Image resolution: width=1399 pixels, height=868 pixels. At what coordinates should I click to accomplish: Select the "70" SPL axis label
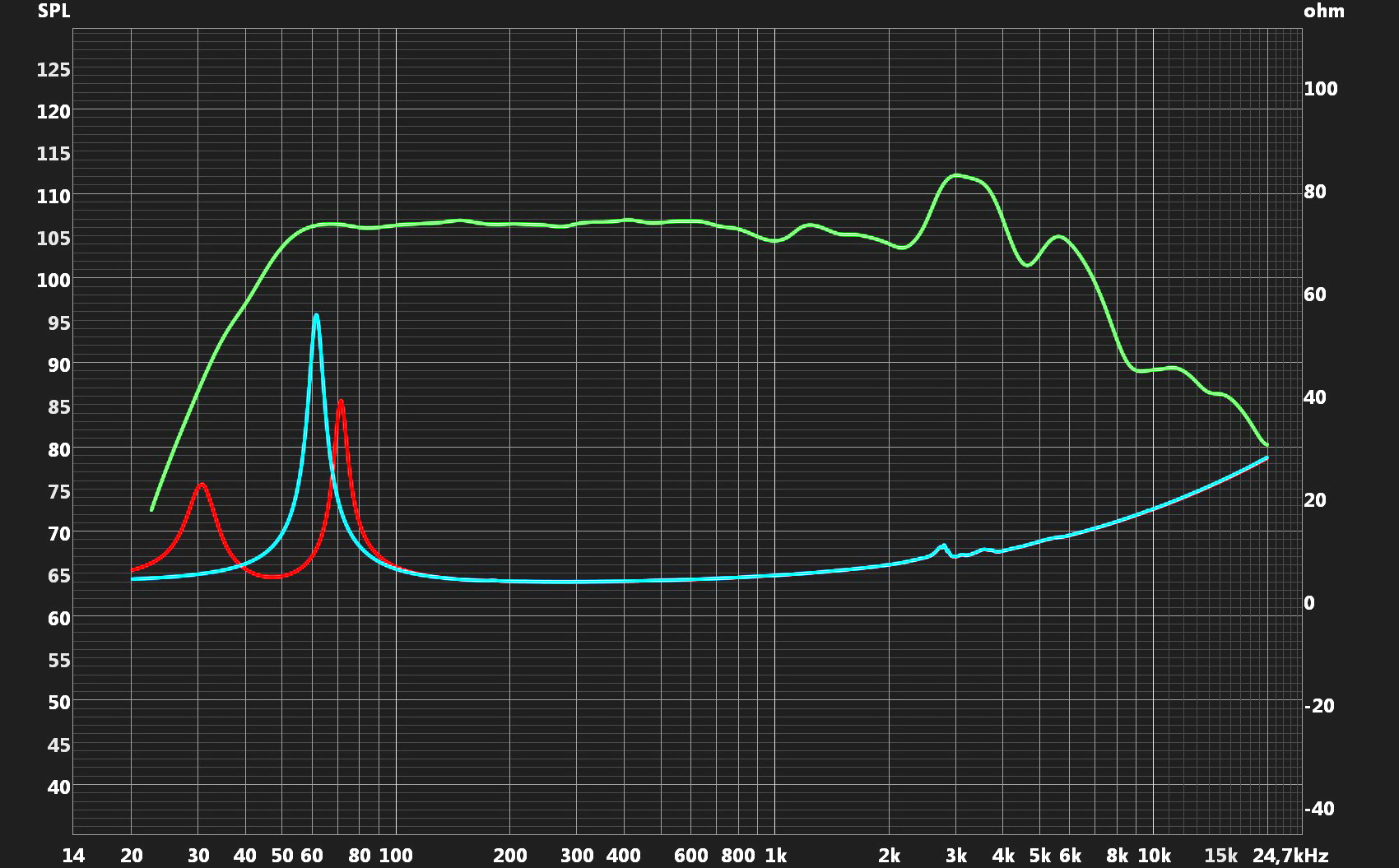click(59, 534)
